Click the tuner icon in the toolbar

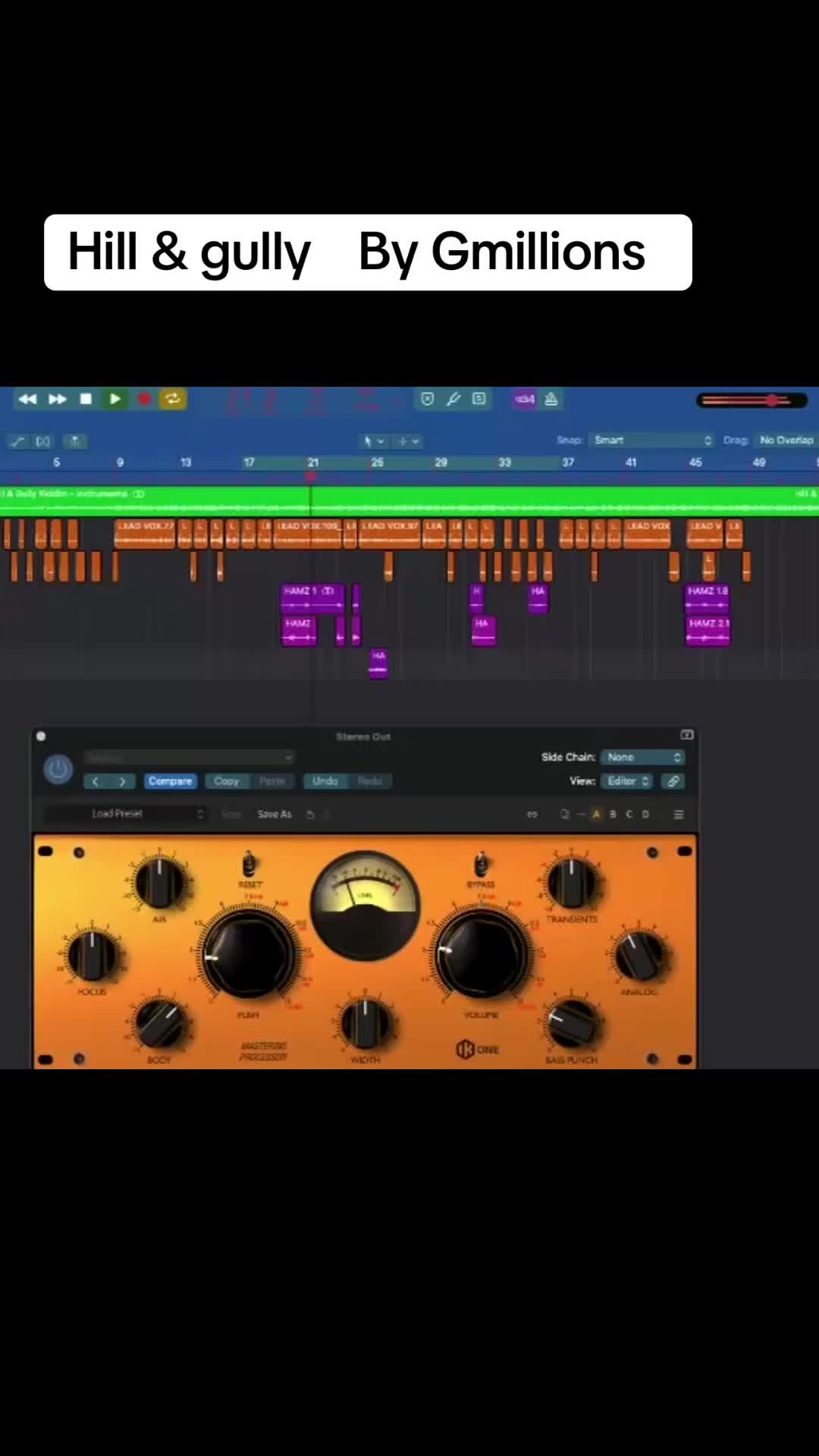(453, 399)
